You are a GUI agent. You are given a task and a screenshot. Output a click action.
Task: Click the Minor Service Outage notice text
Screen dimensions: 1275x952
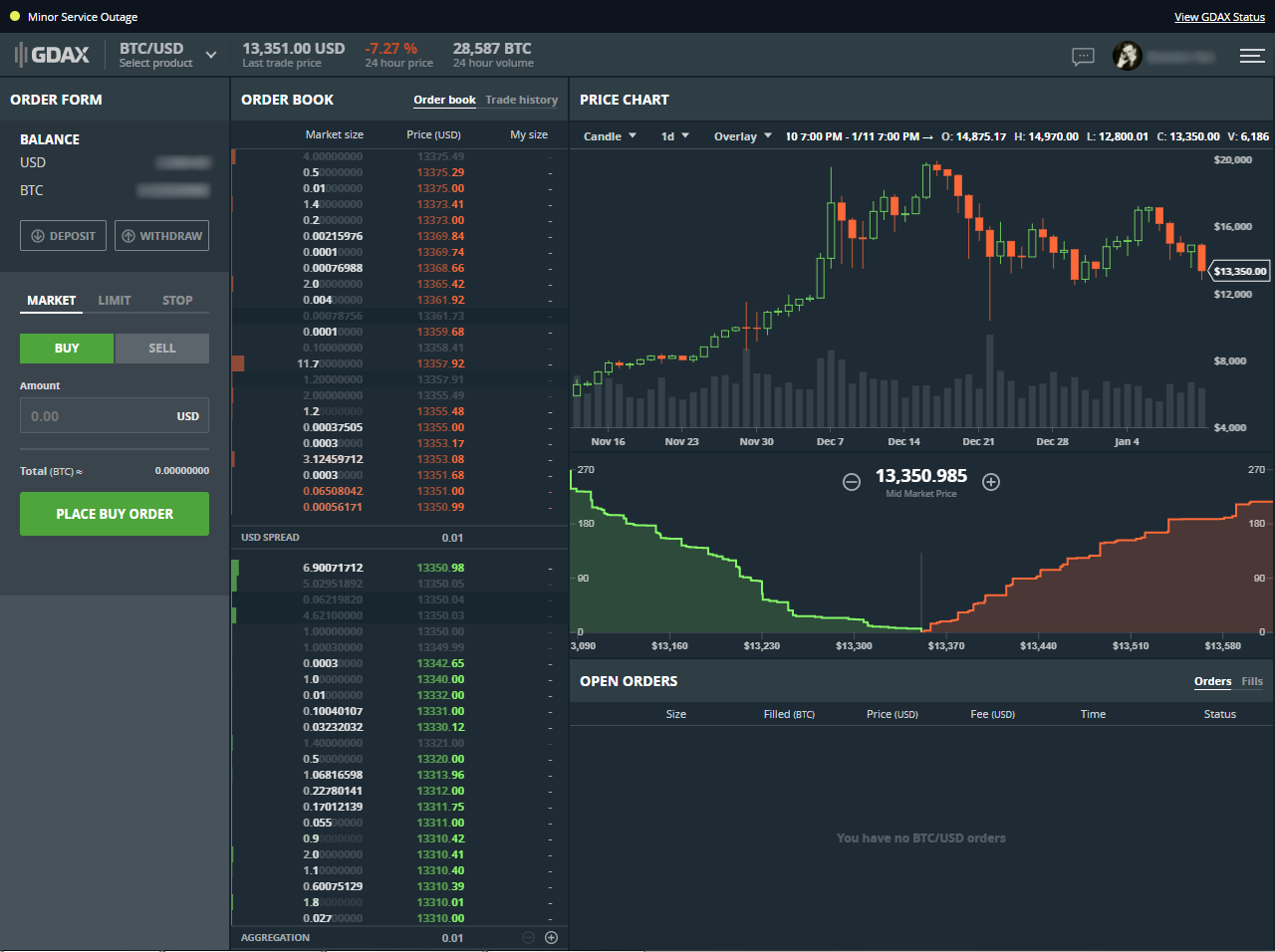tap(83, 17)
